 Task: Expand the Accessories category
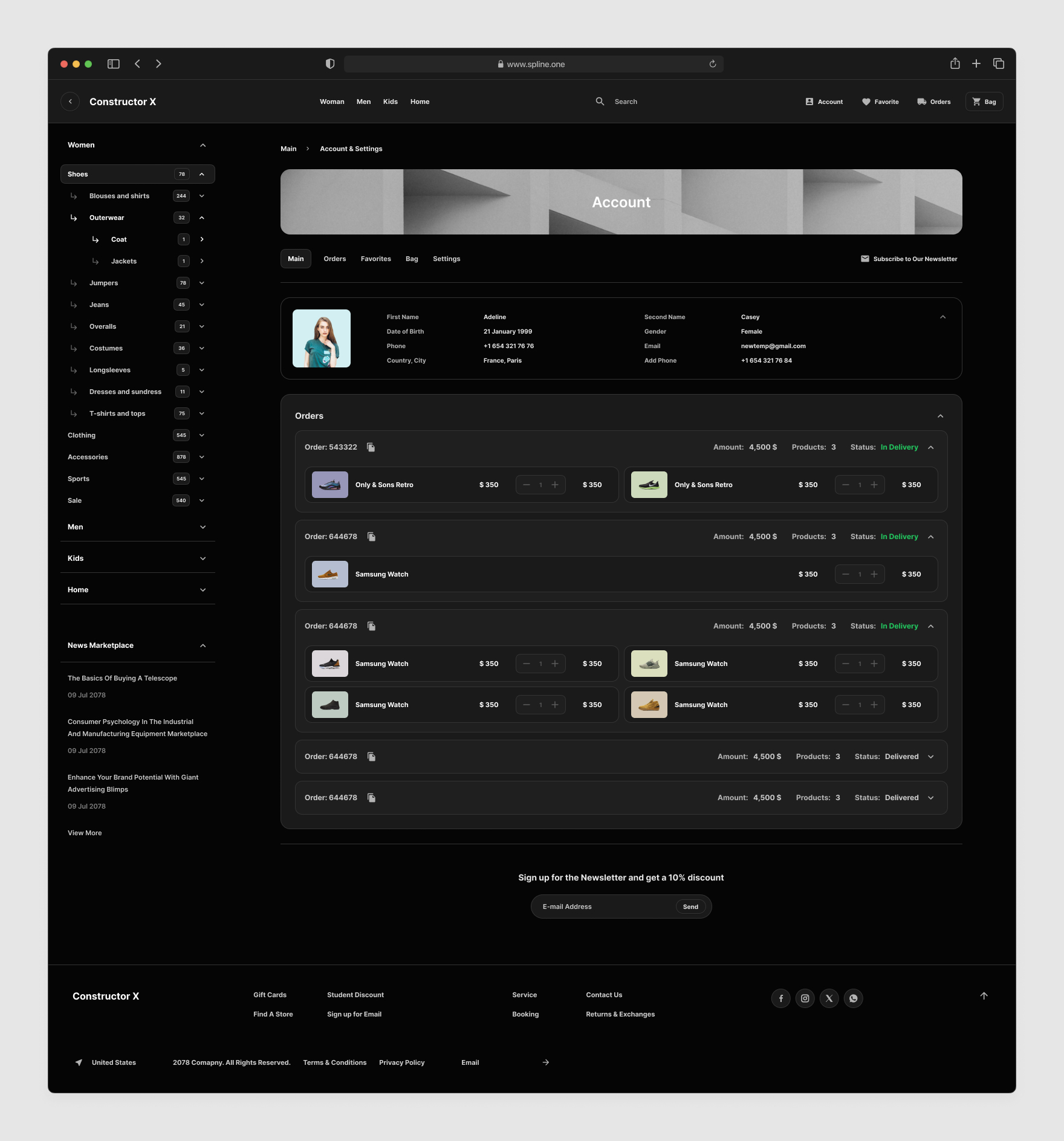coord(202,457)
